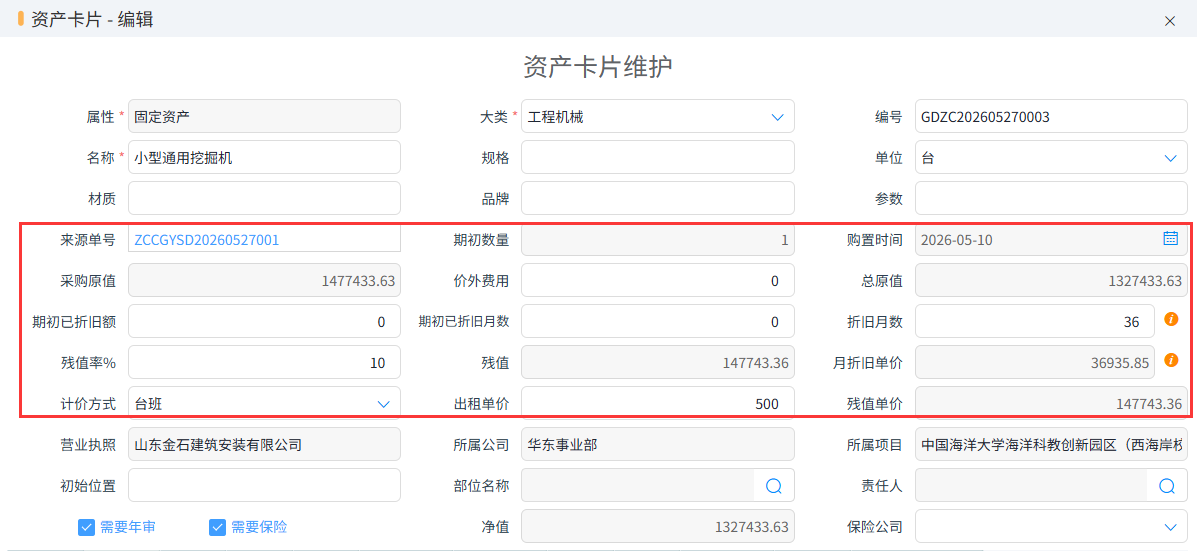Click the 期初数量 field showing 1
Viewport: 1197px width, 551px height.
[x=658, y=240]
